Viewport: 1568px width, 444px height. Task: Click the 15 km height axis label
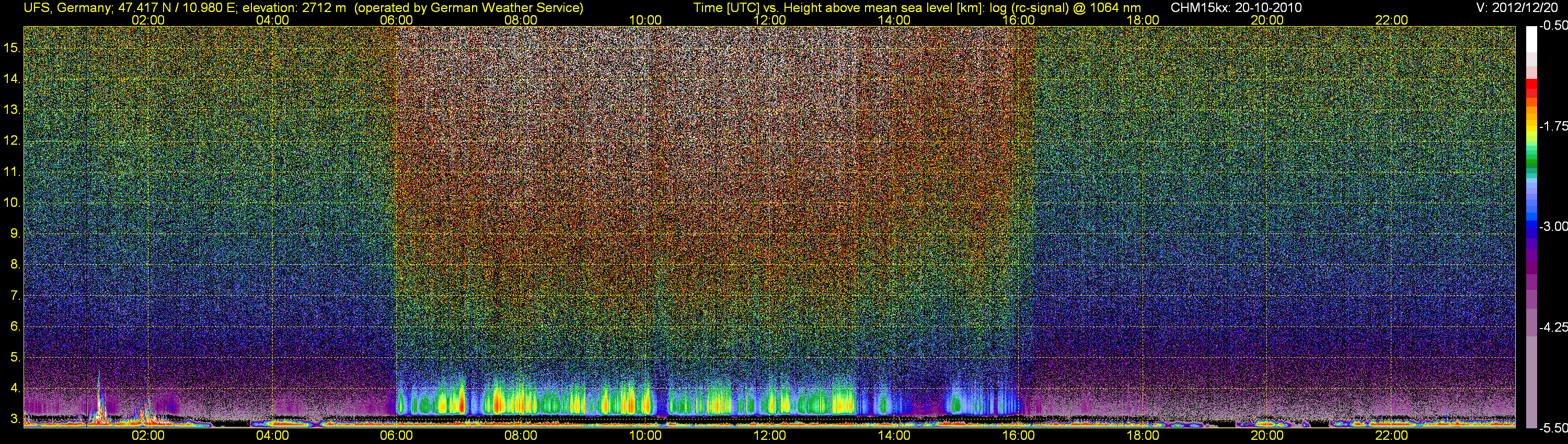(12, 48)
